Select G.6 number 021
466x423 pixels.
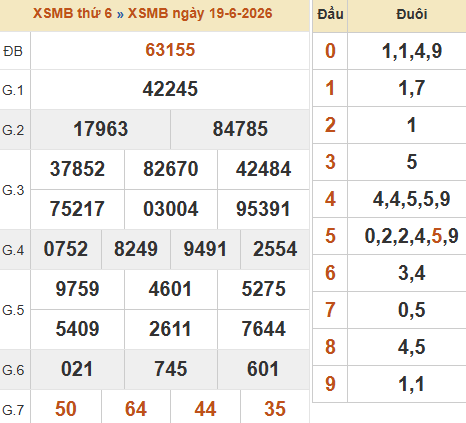coord(77,369)
